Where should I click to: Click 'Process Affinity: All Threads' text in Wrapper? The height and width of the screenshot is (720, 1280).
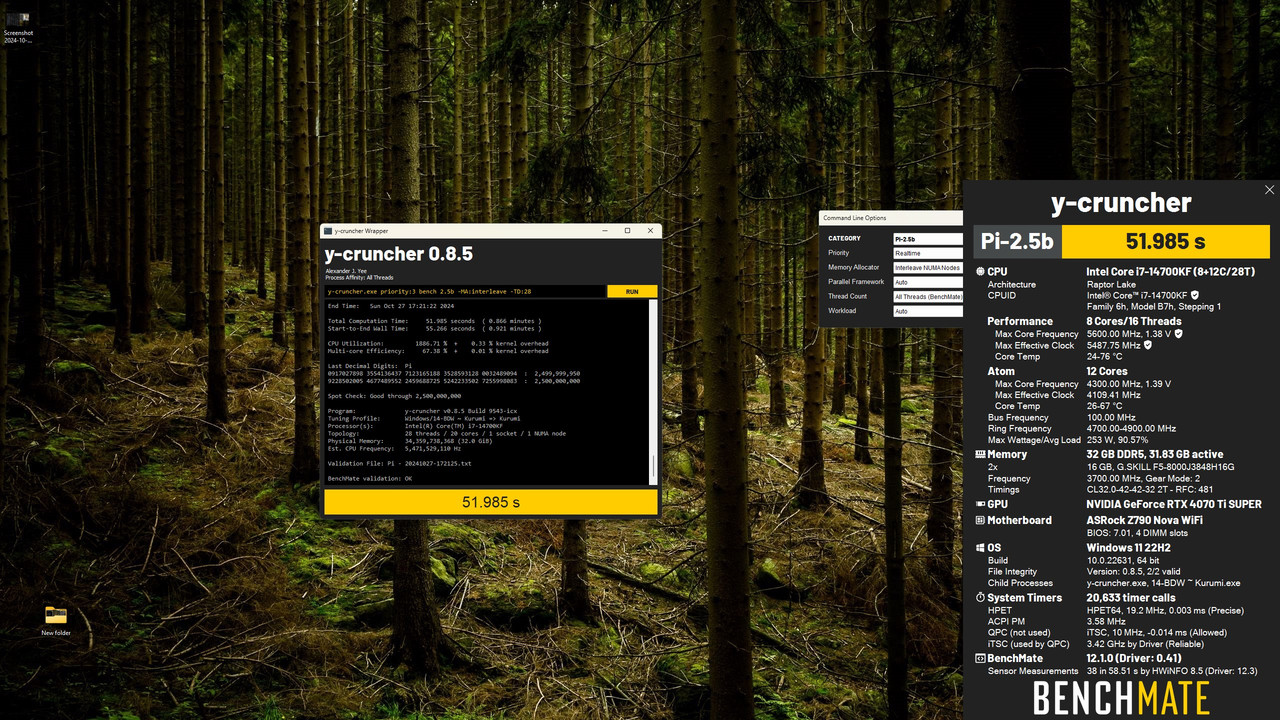[x=360, y=277]
